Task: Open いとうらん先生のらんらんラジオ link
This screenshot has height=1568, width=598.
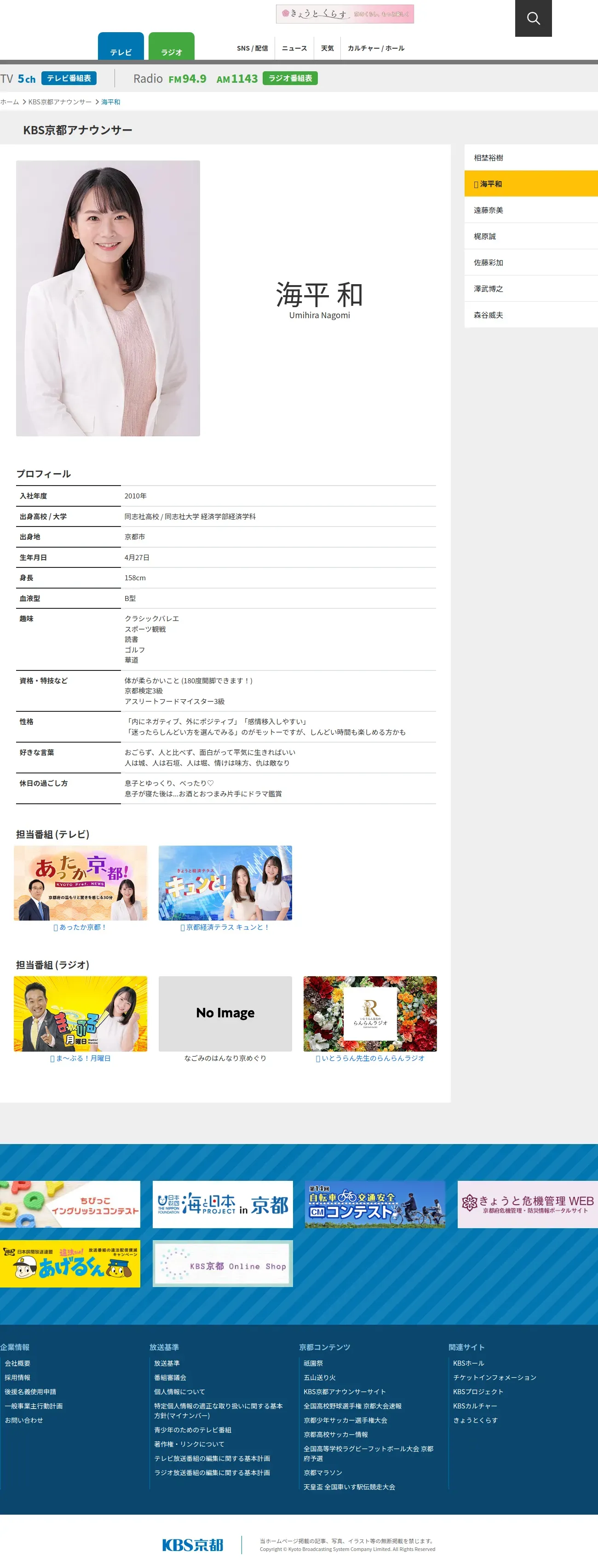Action: tap(370, 1059)
